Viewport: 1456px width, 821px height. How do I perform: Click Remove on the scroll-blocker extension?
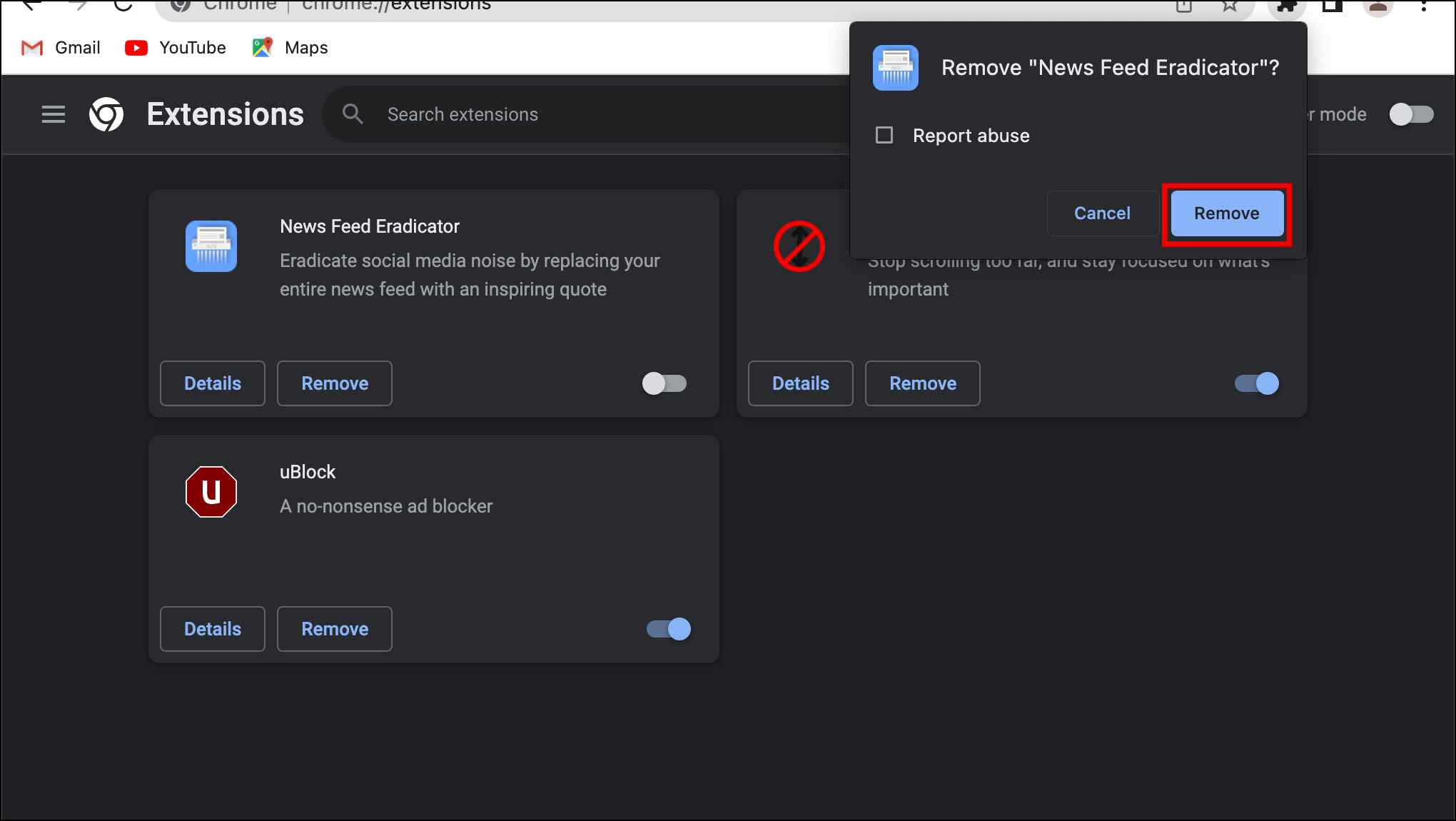(923, 383)
